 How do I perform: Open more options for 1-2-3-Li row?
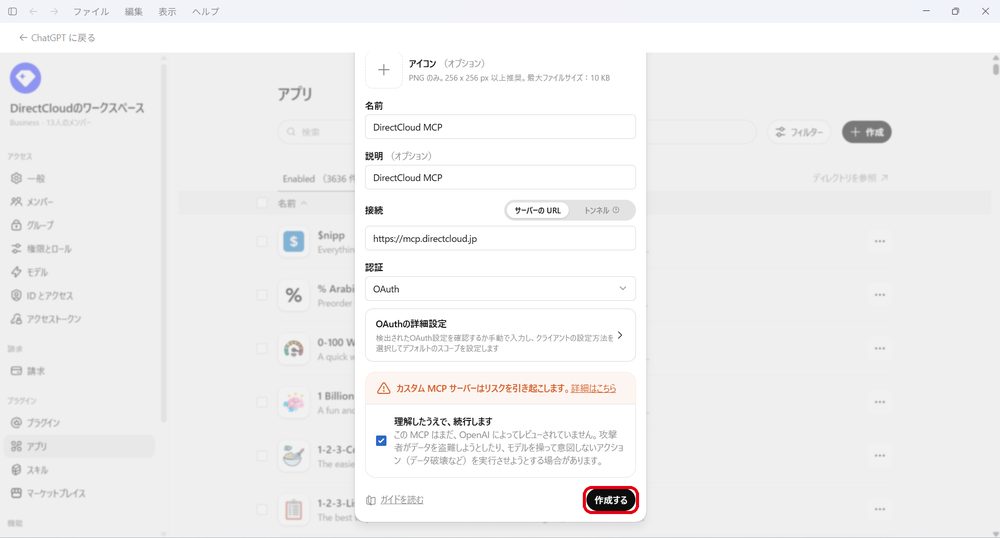[x=880, y=509]
